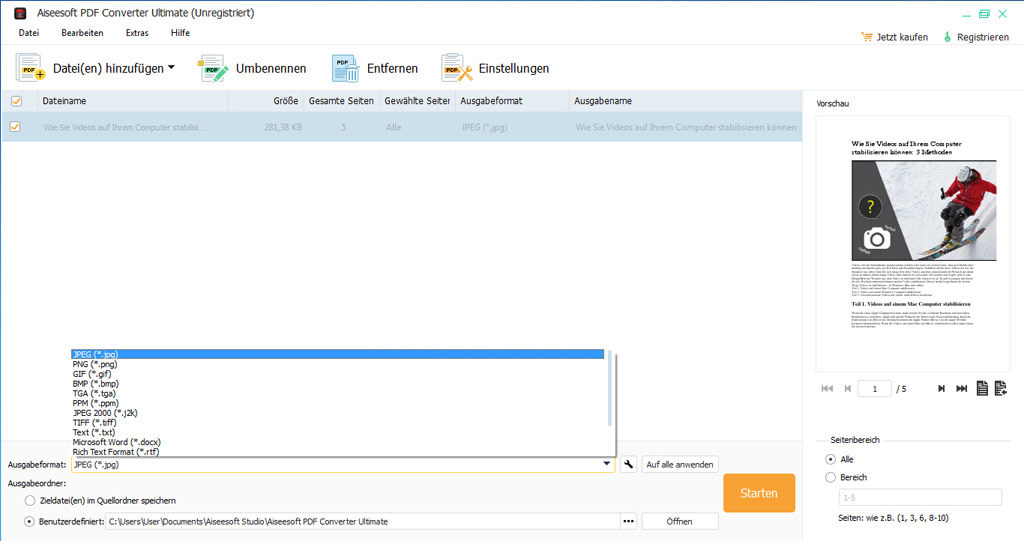Uncheck the Wie Sie Videos file row
Viewport: 1024px width, 541px height.
15,127
